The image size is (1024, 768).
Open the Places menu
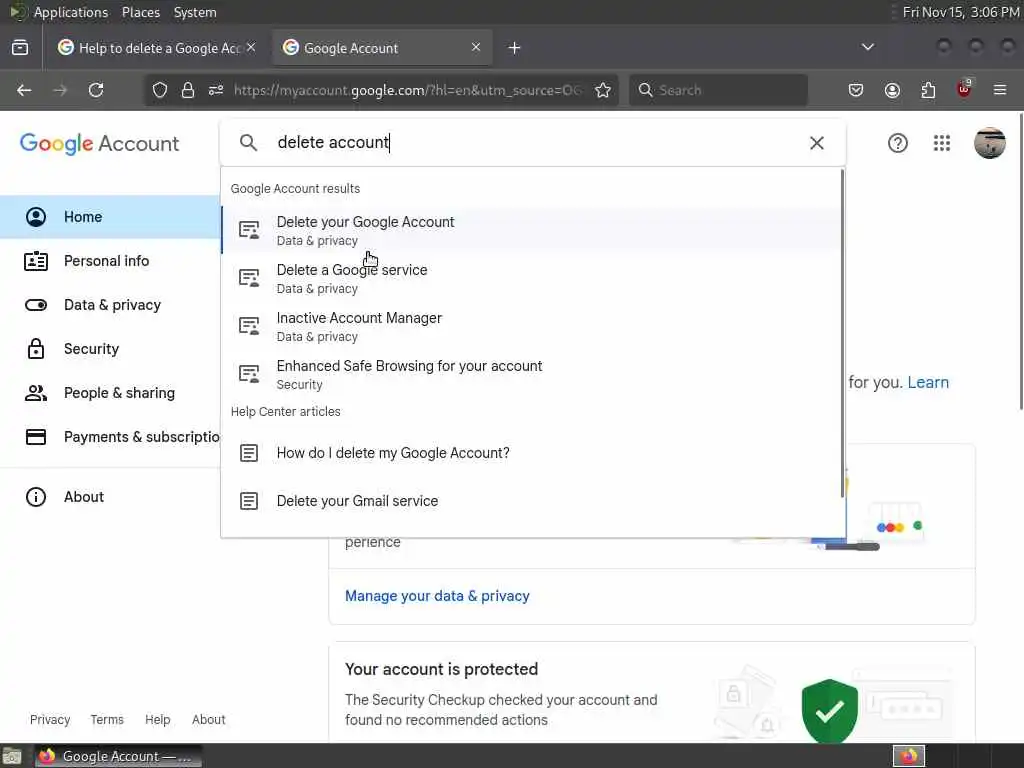141,12
